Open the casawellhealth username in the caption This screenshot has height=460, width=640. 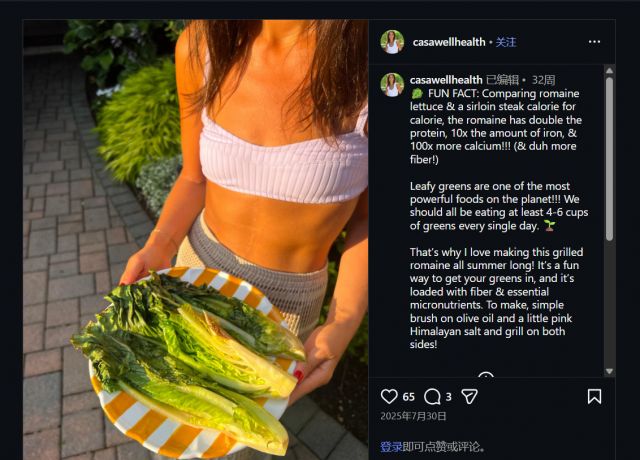click(x=446, y=79)
